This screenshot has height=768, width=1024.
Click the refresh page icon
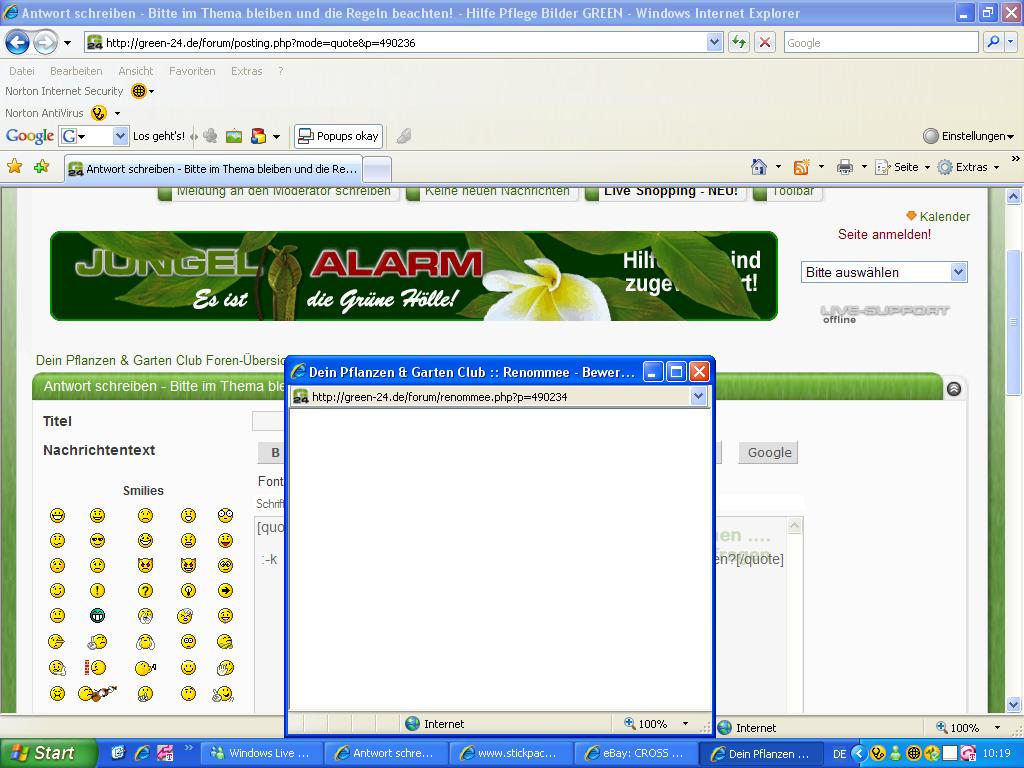tap(739, 42)
